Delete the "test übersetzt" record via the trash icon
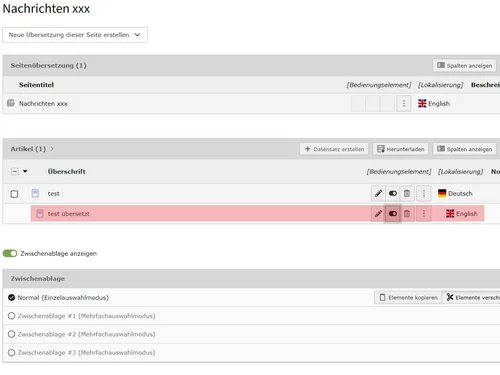 point(407,214)
